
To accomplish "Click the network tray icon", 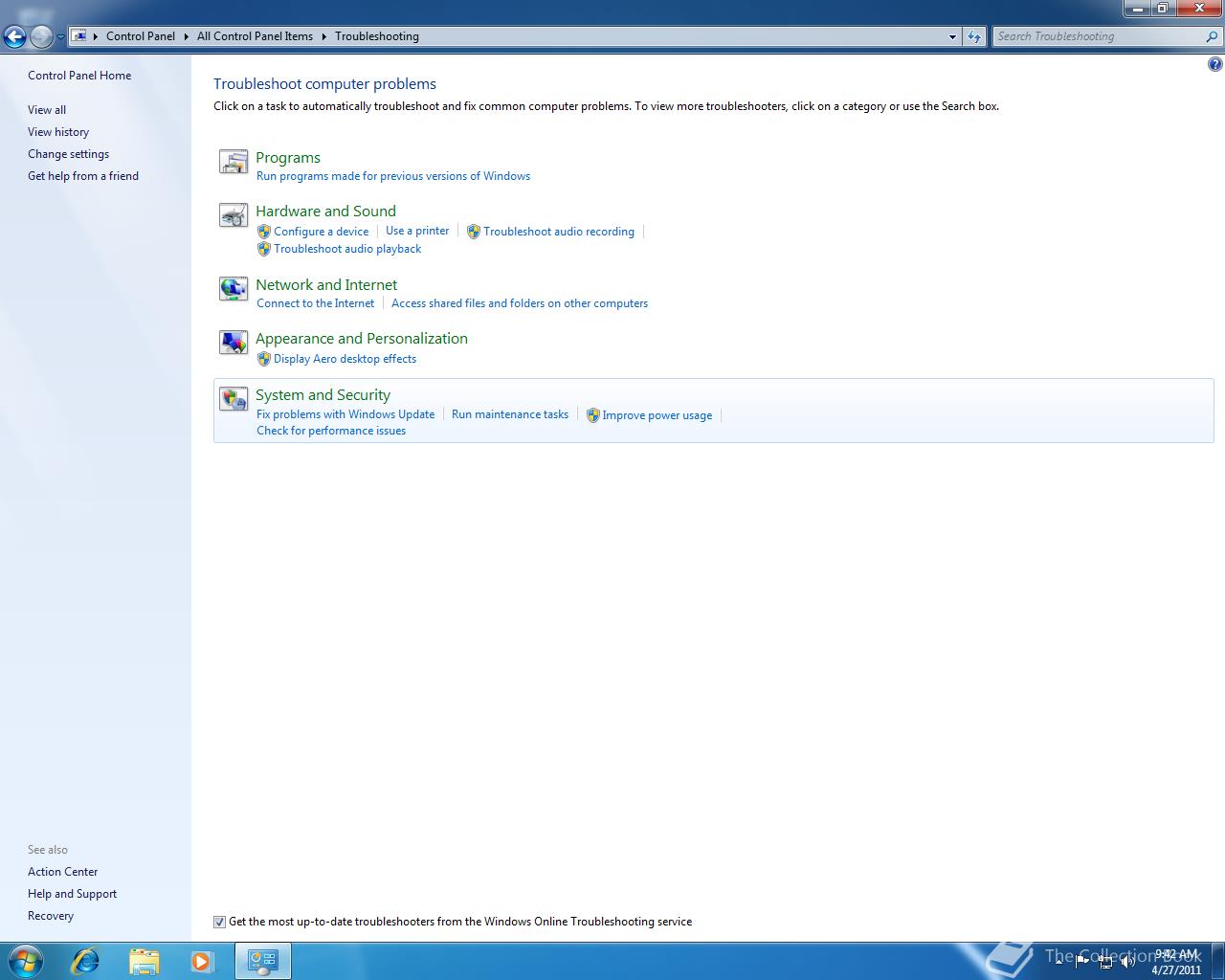I will (1105, 962).
